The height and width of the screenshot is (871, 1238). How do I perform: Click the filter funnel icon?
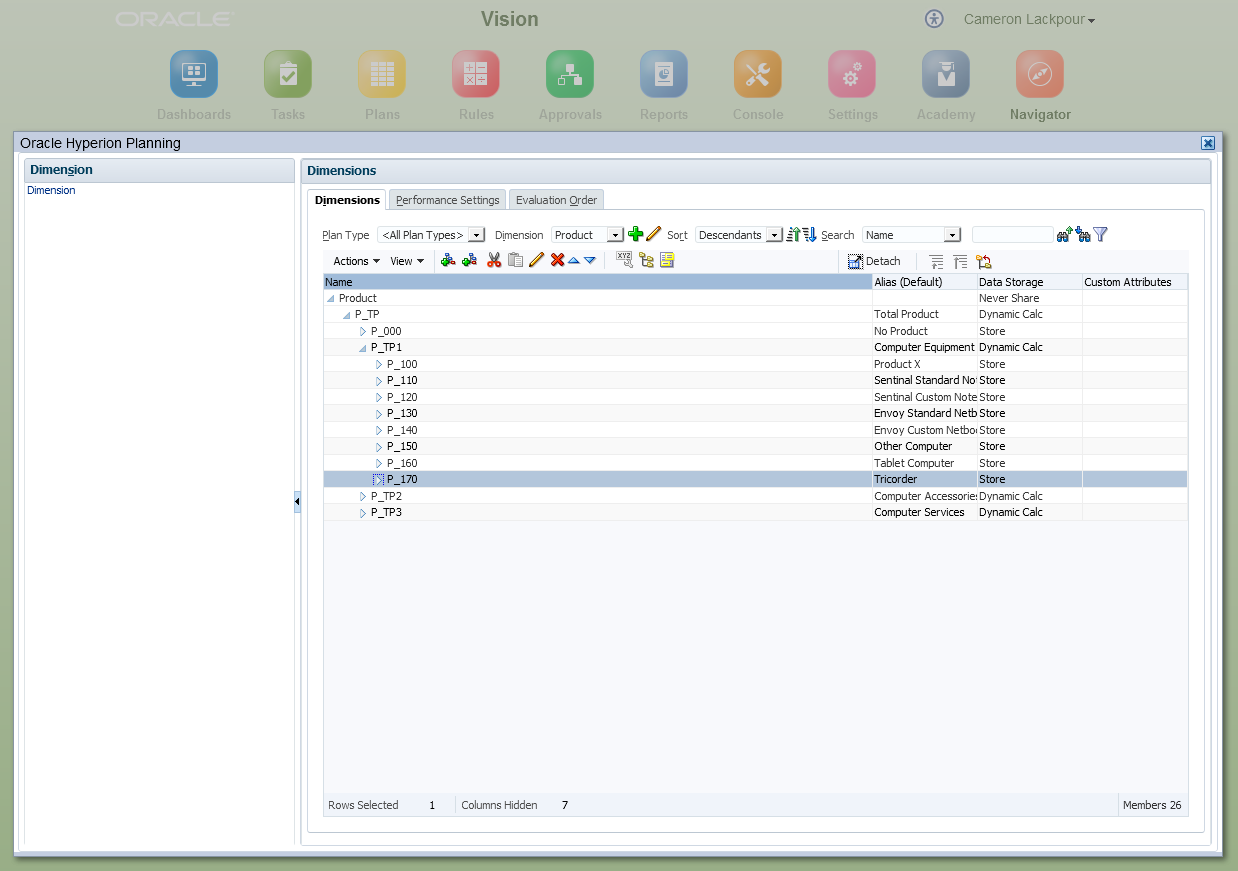(x=1100, y=234)
